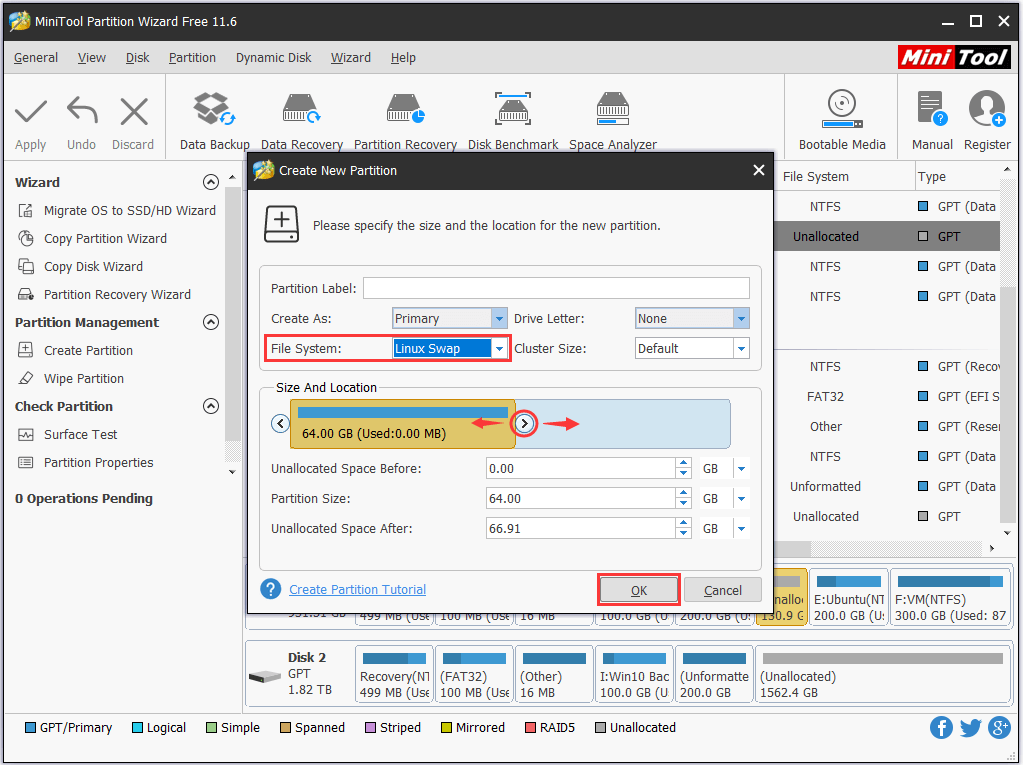The width and height of the screenshot is (1023, 765).
Task: Open the Create As dropdown
Action: coord(498,318)
